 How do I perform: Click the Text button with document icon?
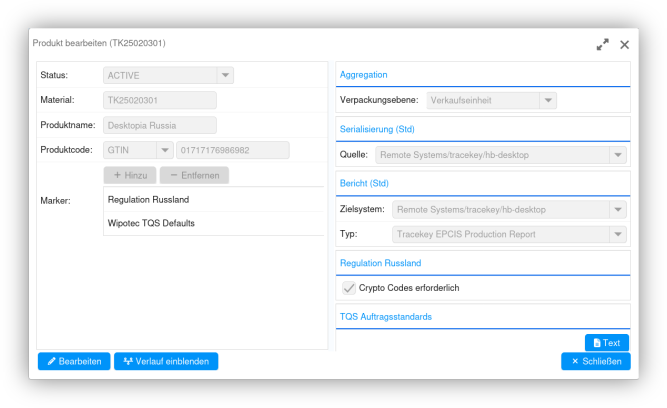pyautogui.click(x=605, y=342)
